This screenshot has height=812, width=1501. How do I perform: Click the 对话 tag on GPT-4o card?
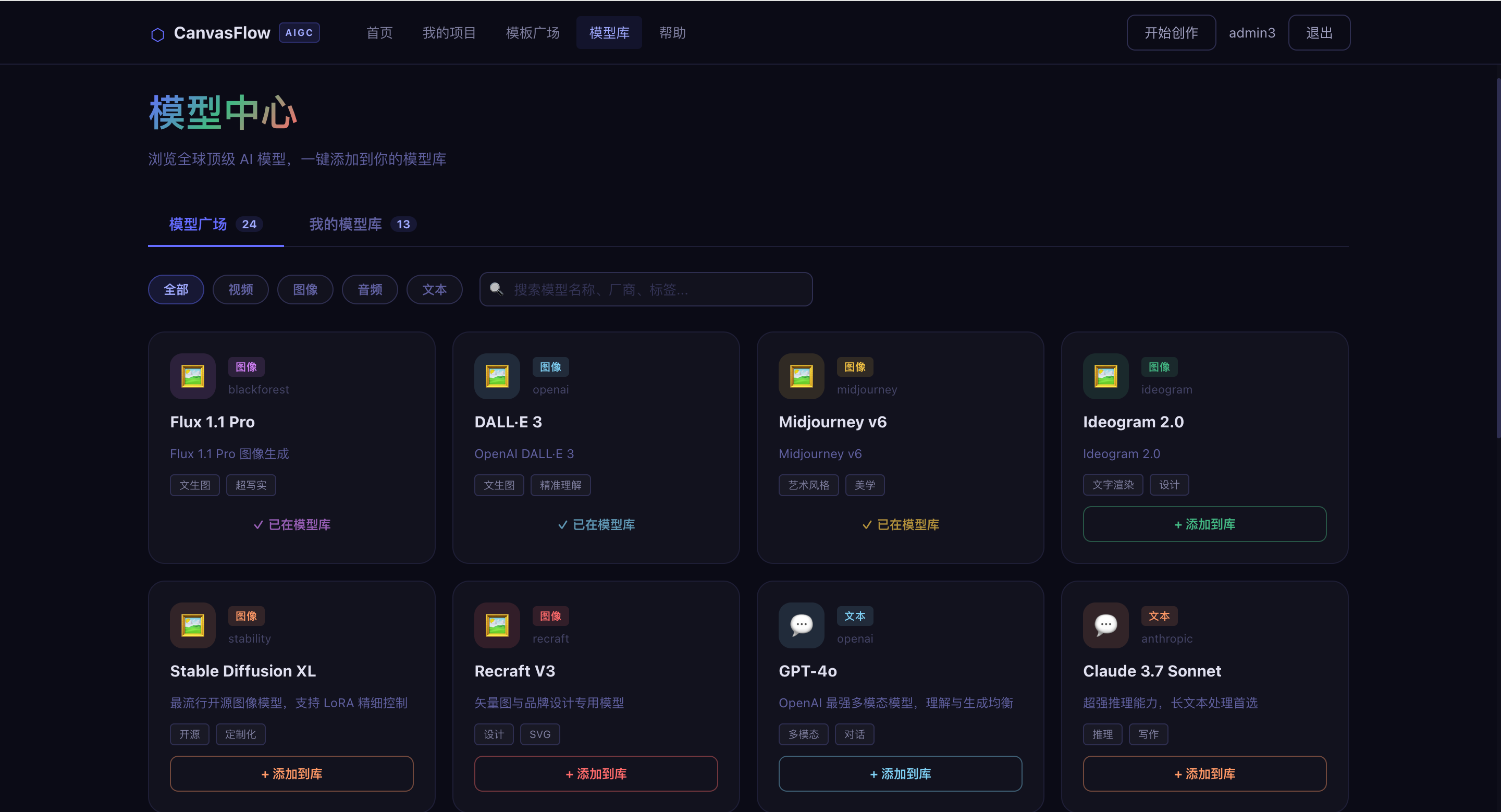pos(854,734)
